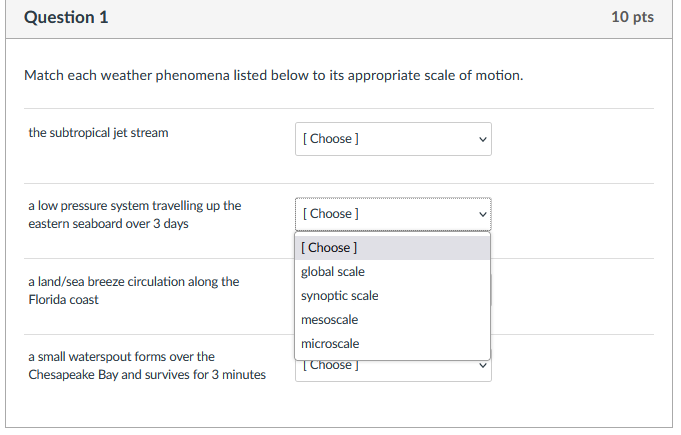Select the highlighted [Choose] option in the list
This screenshot has width=681, height=435.
click(330, 248)
